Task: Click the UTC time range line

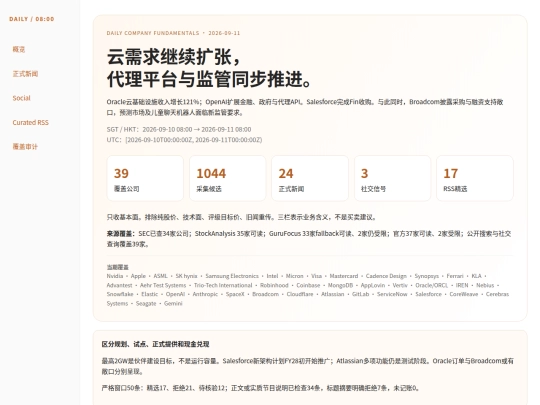Action: (184, 140)
